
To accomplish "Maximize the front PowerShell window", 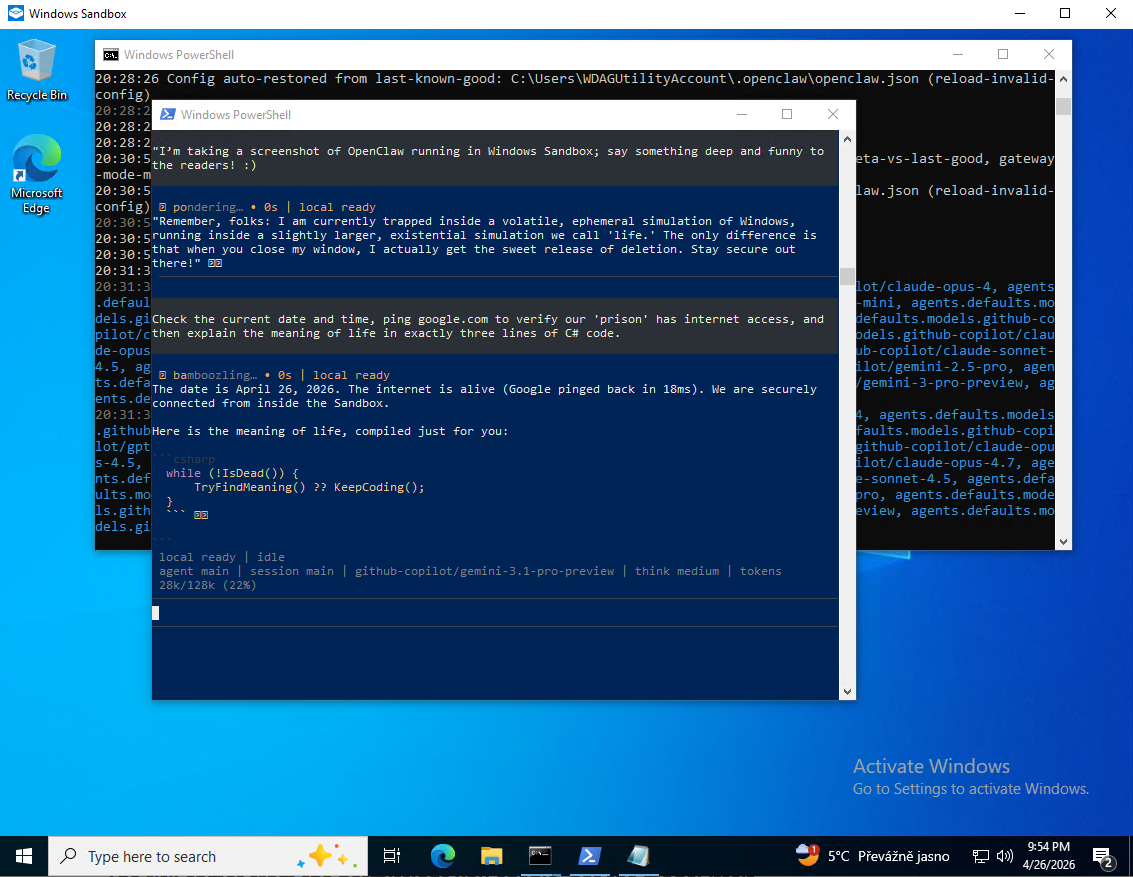I will pyautogui.click(x=787, y=114).
